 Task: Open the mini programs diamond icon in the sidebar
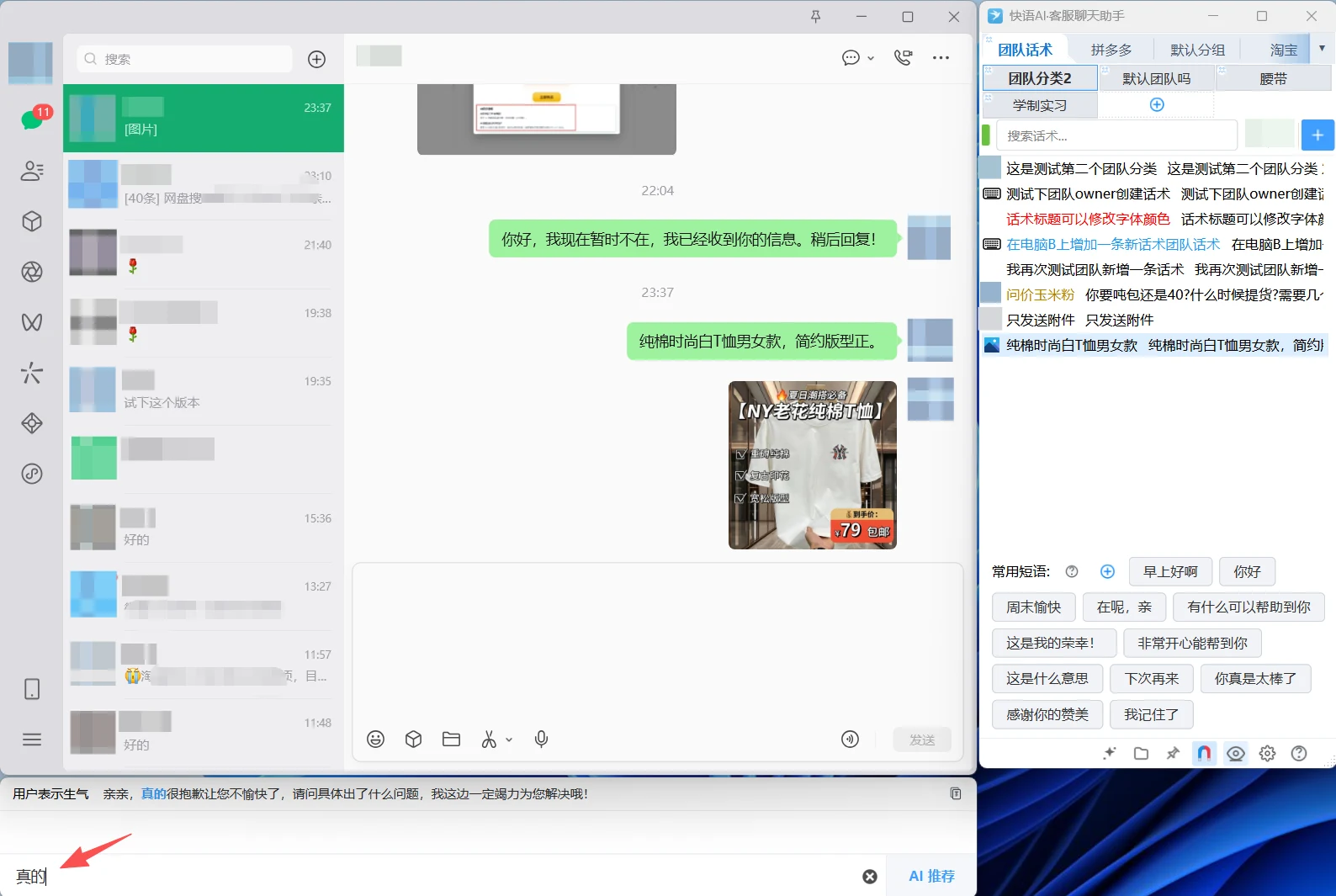point(32,423)
